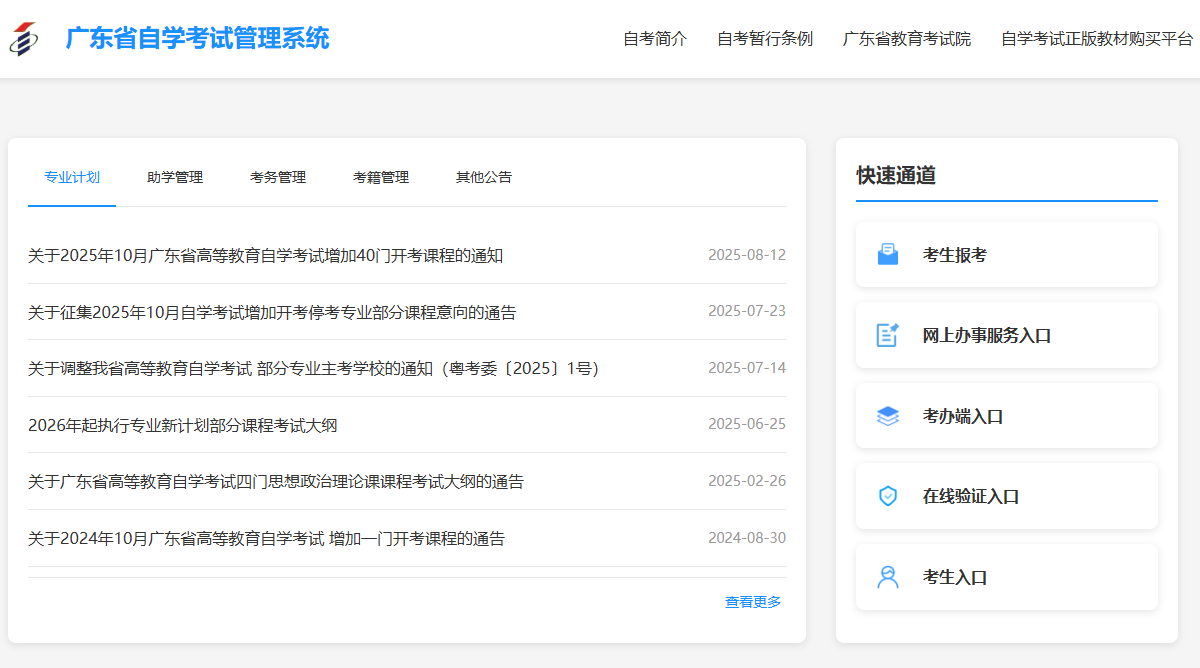Open 自考暂行条例 navigation item
The height and width of the screenshot is (668, 1200).
tap(765, 39)
